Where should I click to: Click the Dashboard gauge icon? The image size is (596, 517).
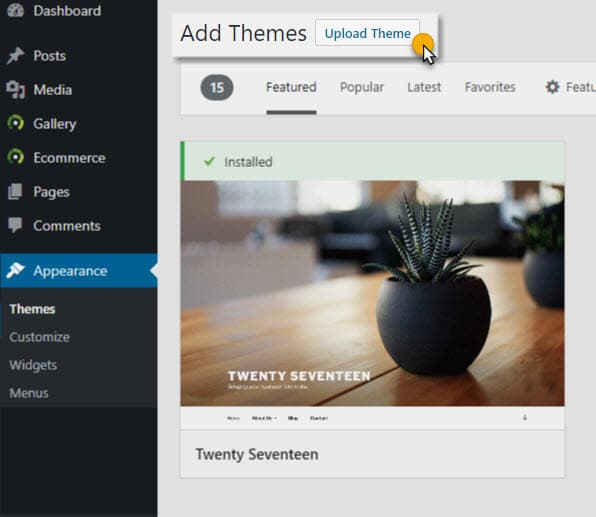click(16, 10)
